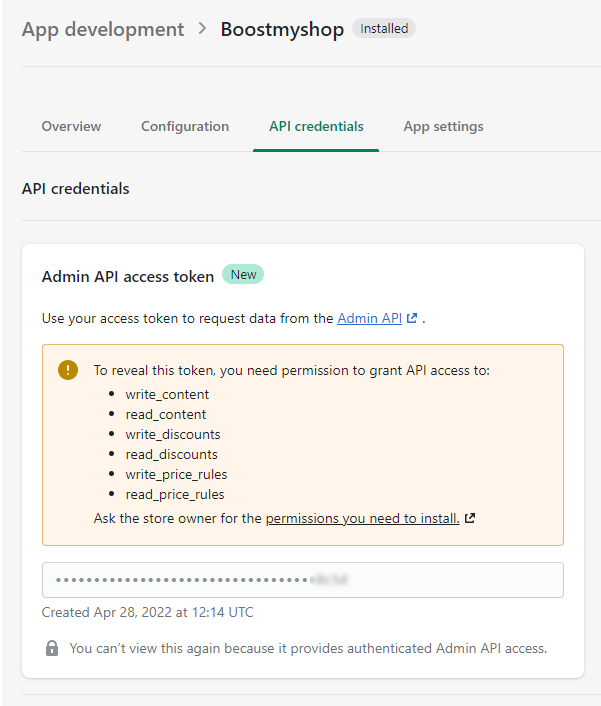Click the read_price_rules permission item
Image resolution: width=601 pixels, height=706 pixels.
[175, 494]
